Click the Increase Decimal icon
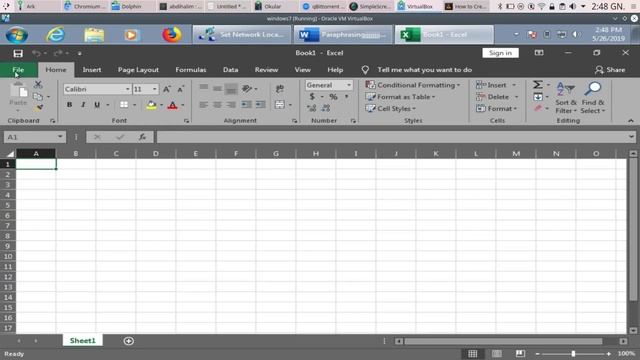This screenshot has width=640, height=360. (311, 108)
